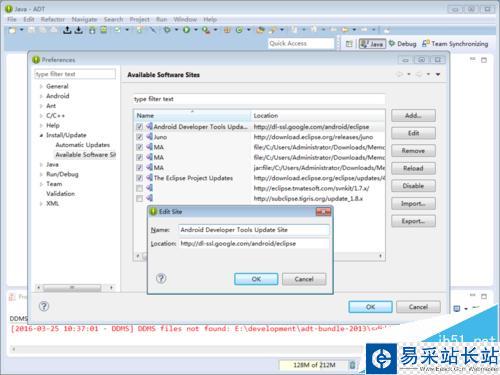Expand the Android preferences node
Viewport: 500px width, 375px height.
[41, 96]
